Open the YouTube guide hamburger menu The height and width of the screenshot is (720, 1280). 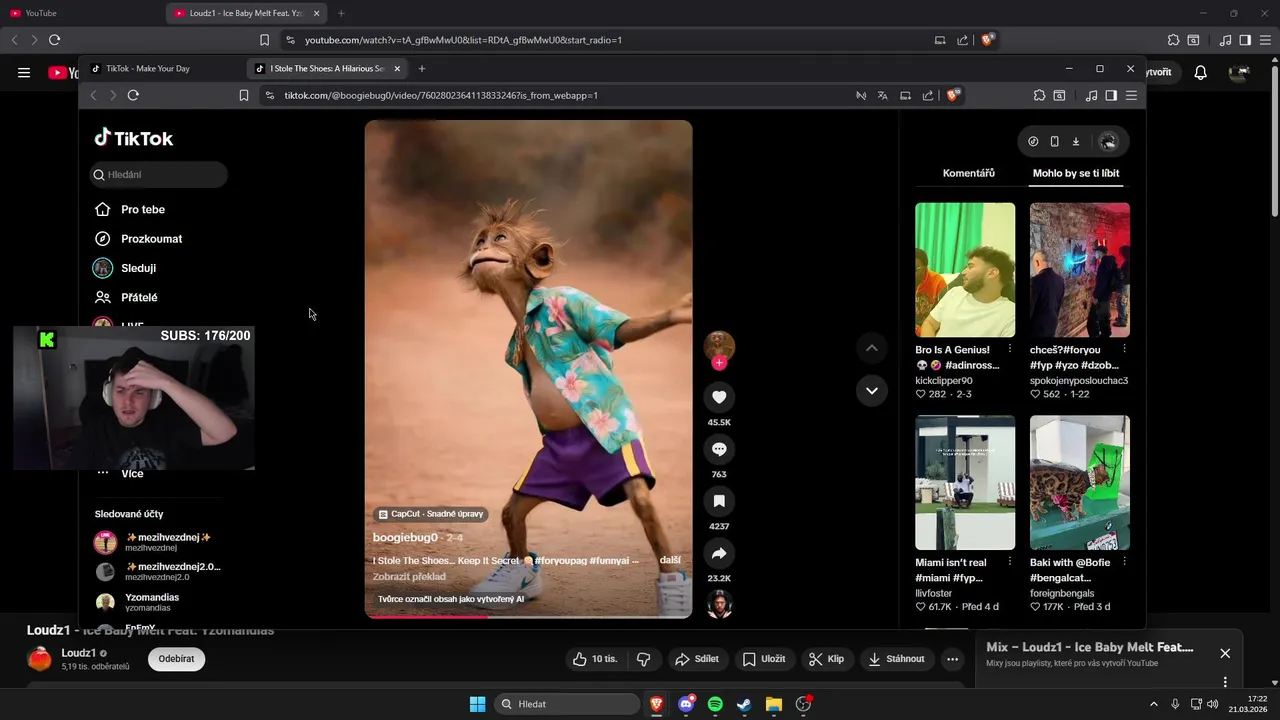(x=24, y=72)
